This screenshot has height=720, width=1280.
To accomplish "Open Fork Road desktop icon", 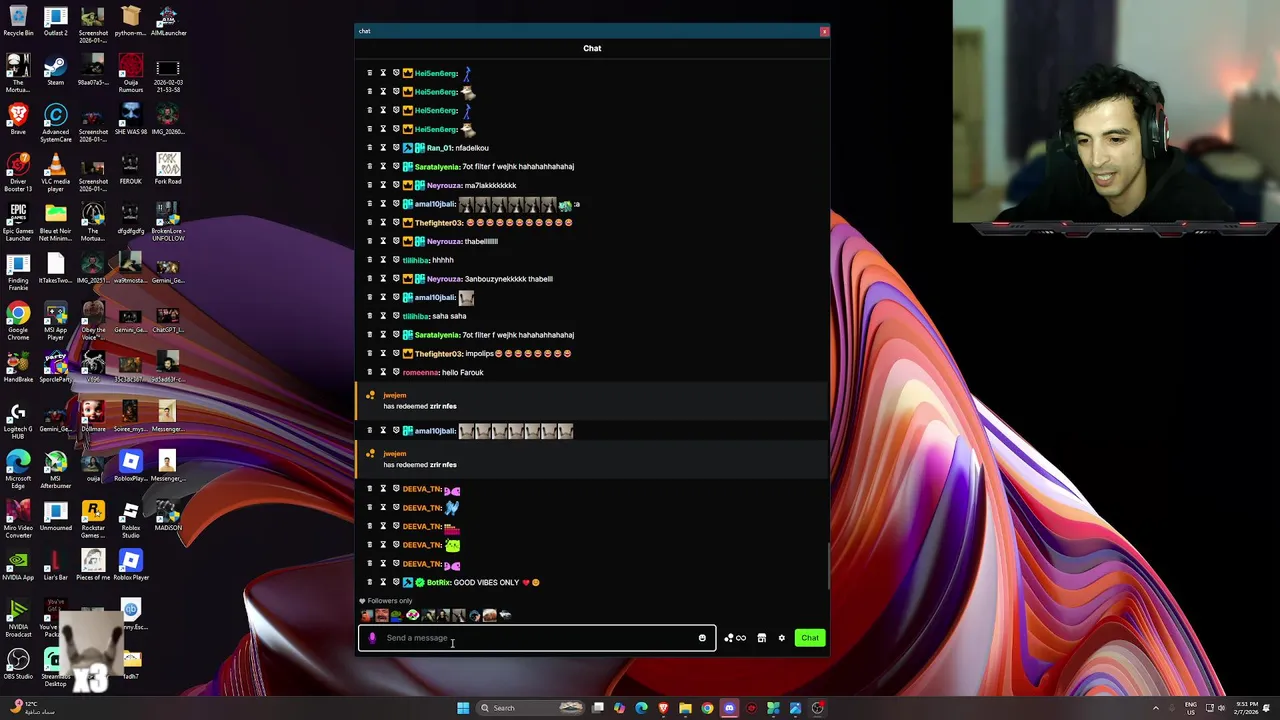I will point(167,169).
